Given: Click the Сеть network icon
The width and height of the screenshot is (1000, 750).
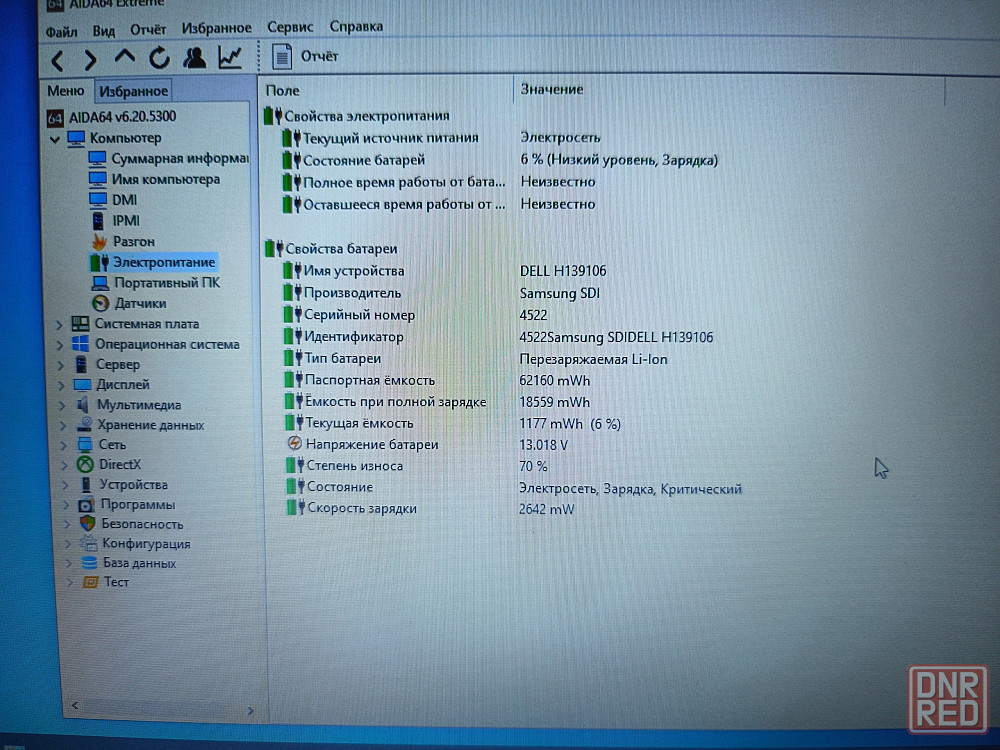Looking at the screenshot, I should (x=85, y=445).
